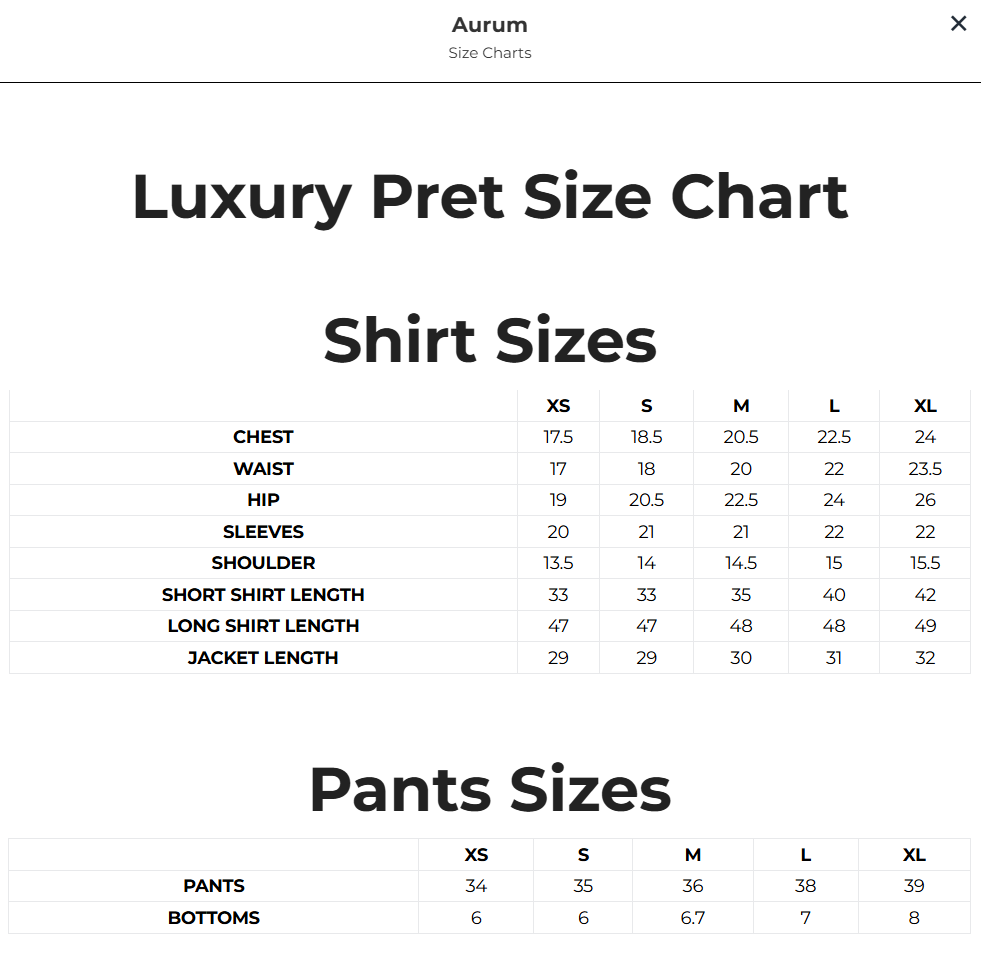Click the SHOULDER row label
The width and height of the screenshot is (981, 971).
[263, 562]
